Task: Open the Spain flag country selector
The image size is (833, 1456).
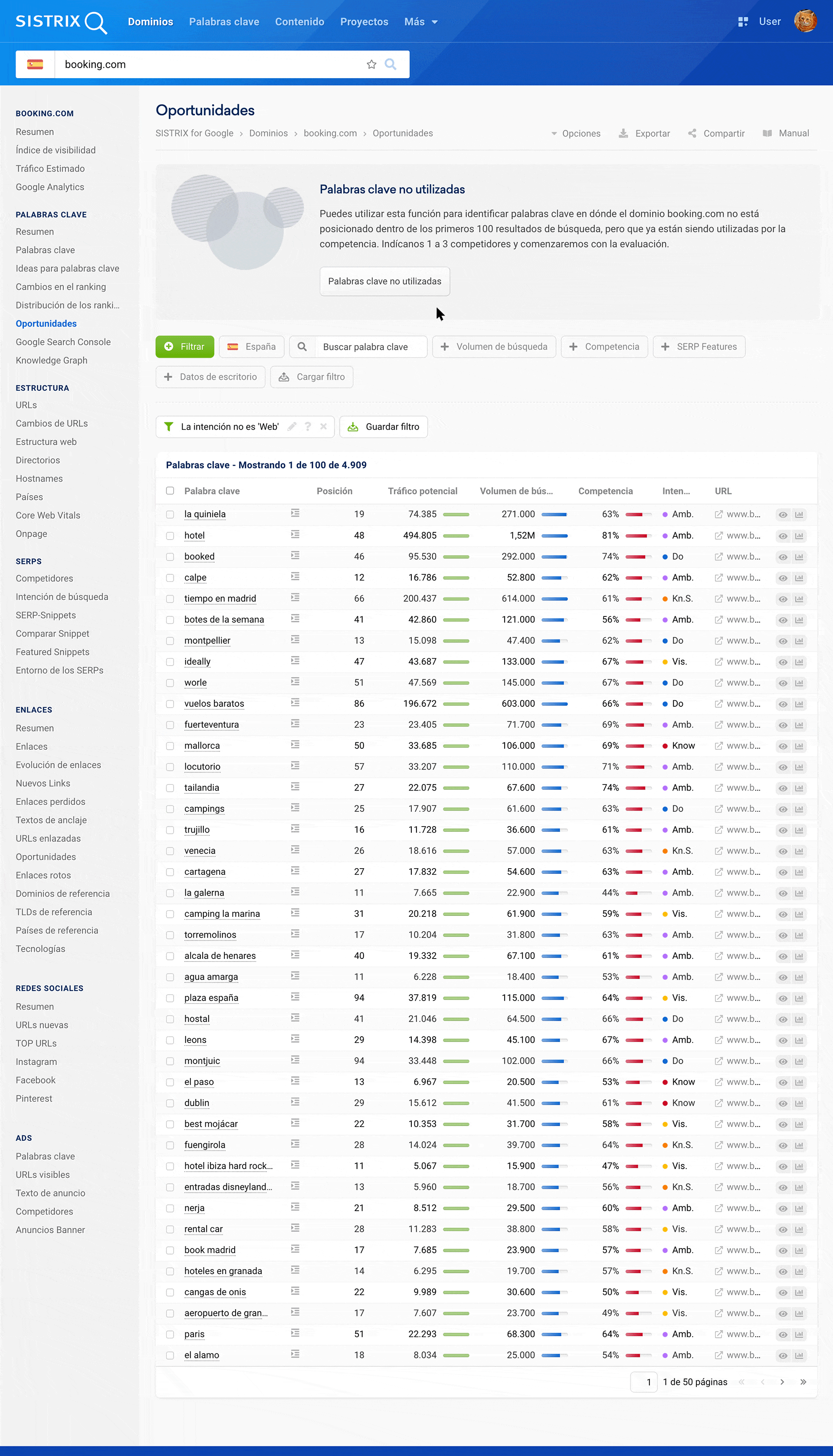Action: click(36, 64)
